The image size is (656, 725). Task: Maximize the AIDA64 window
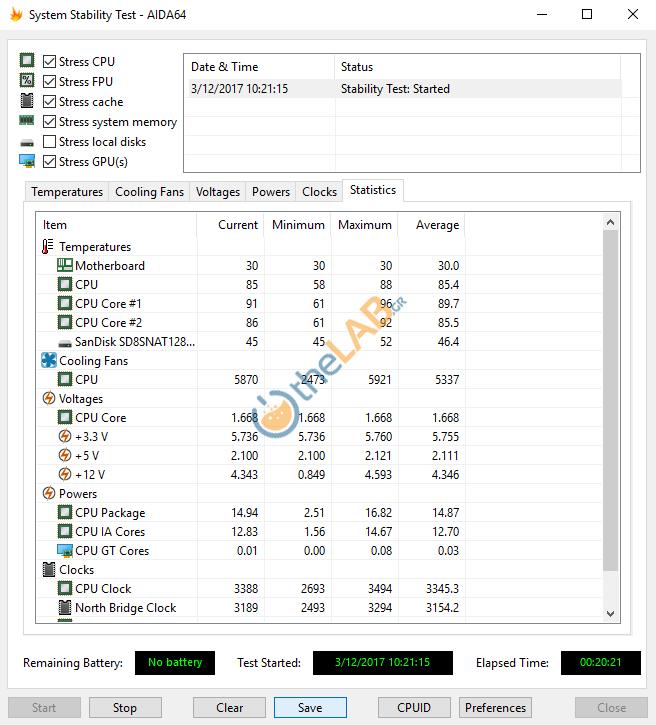point(587,14)
